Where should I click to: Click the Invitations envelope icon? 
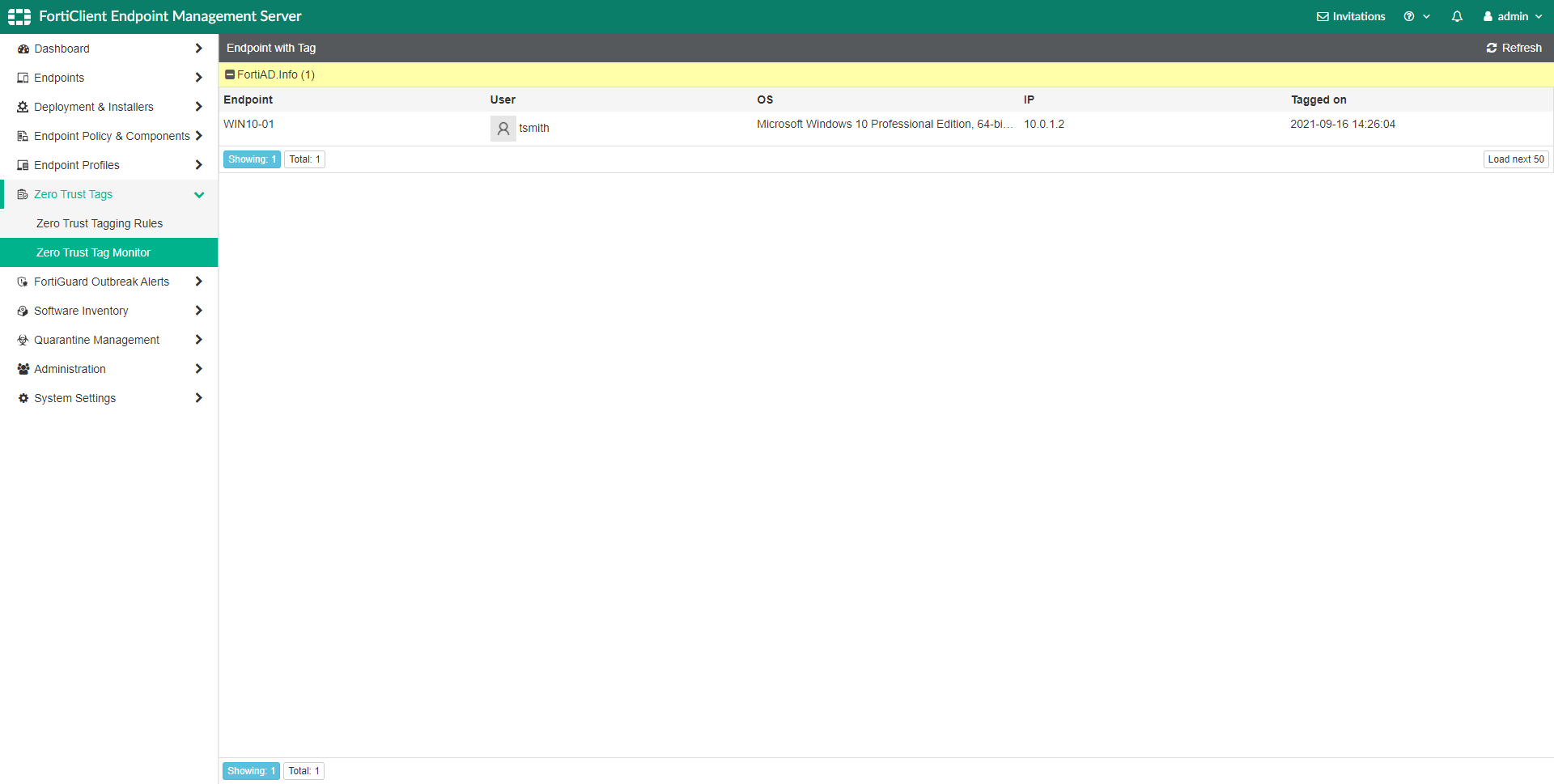pyautogui.click(x=1323, y=16)
